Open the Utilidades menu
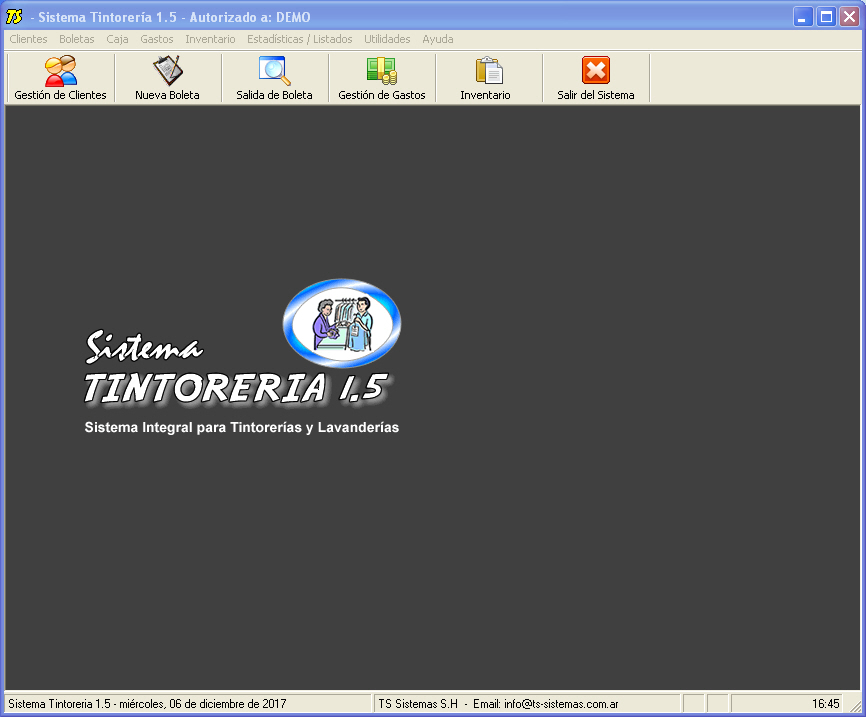 [x=387, y=39]
